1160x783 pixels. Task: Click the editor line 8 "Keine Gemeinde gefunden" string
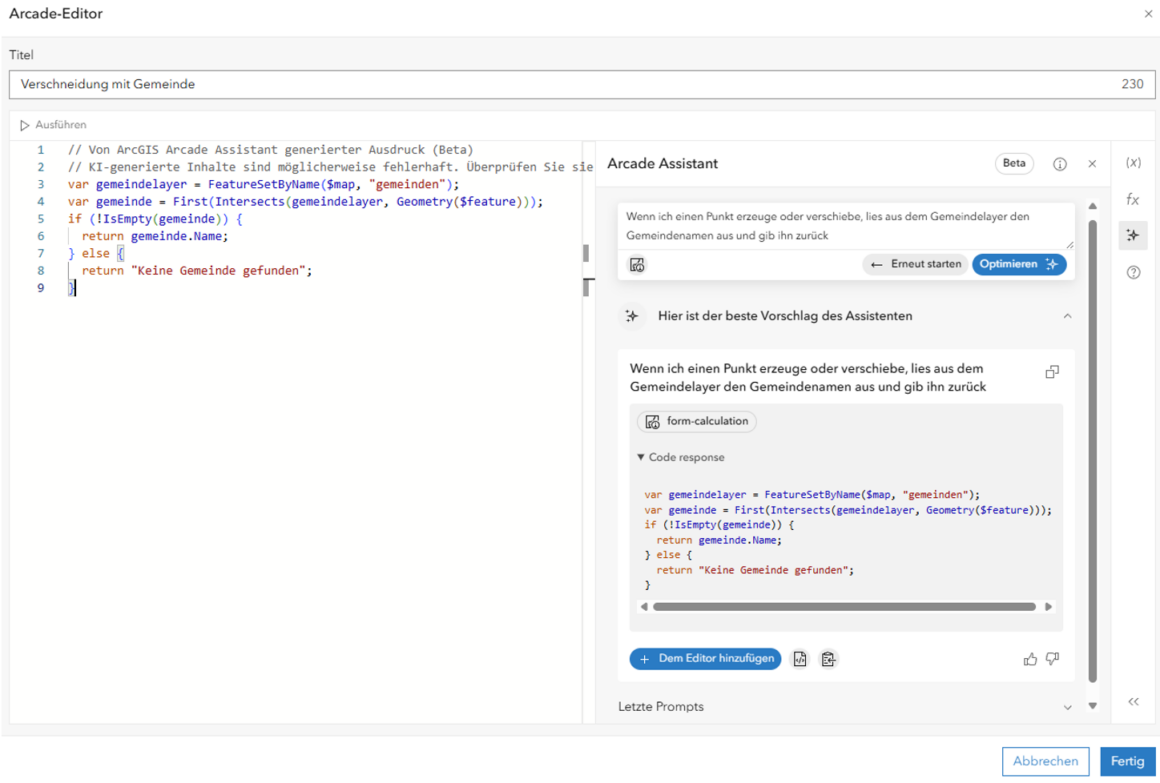point(218,271)
